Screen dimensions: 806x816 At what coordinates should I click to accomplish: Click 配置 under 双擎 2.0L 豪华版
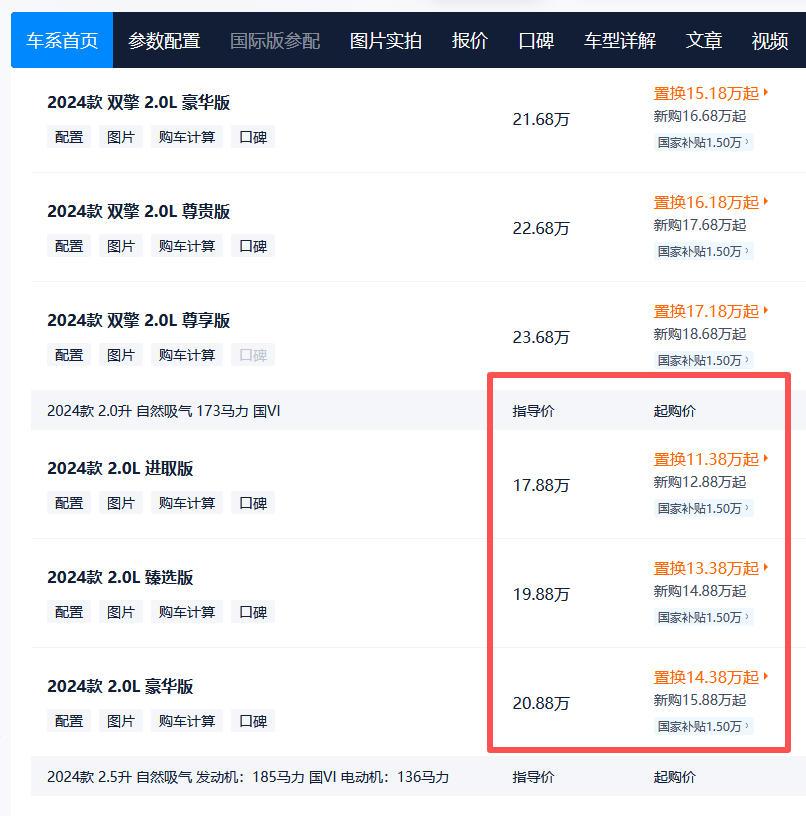[x=68, y=137]
